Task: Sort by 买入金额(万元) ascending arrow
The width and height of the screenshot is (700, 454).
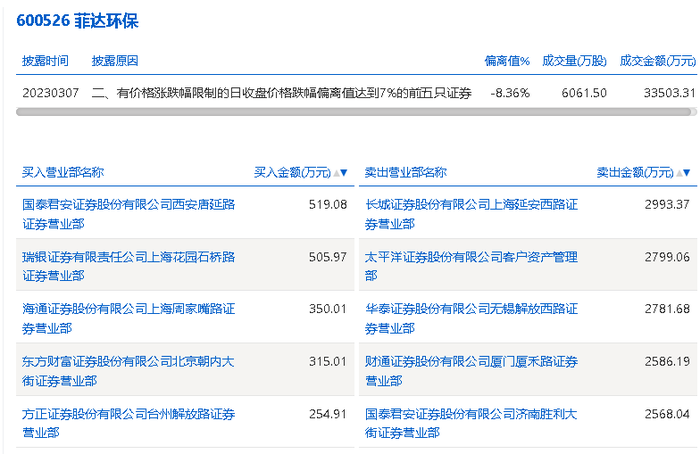Action: coord(337,173)
